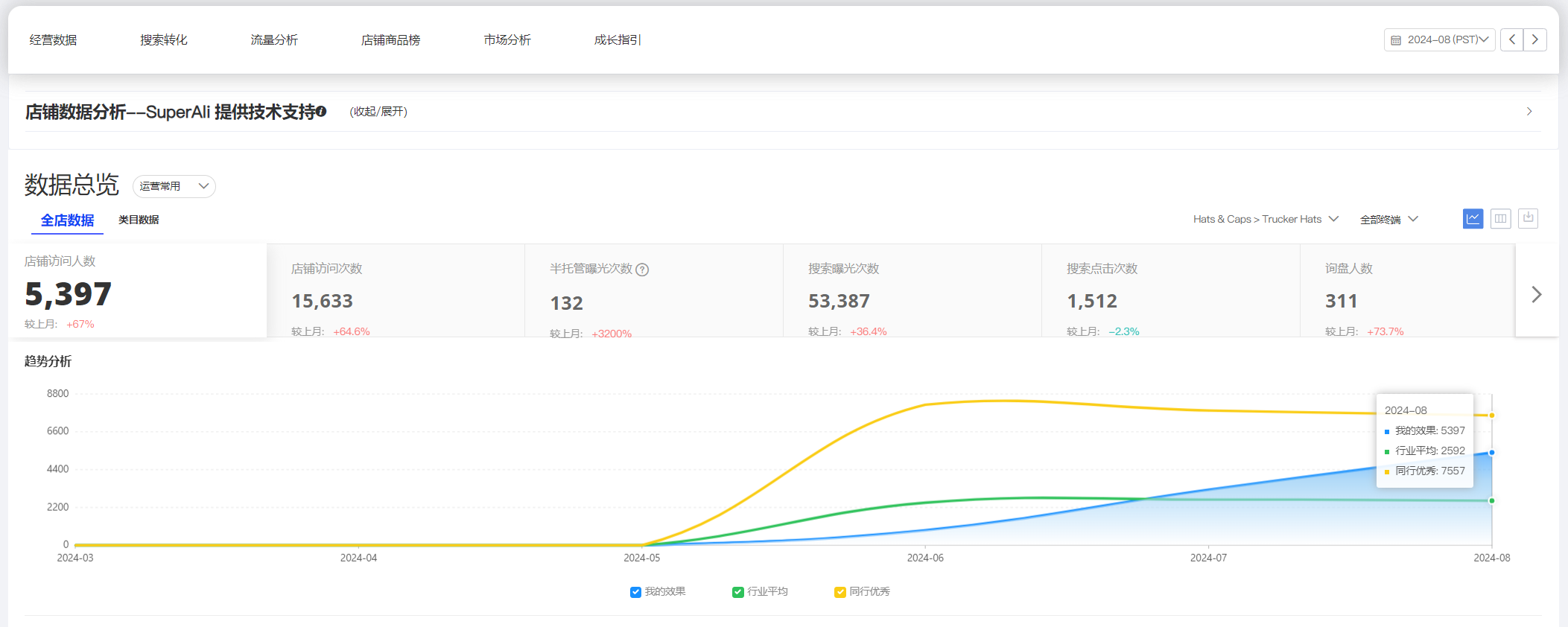Toggle 行业平均 legend checkbox
The width and height of the screenshot is (1568, 627).
click(x=737, y=592)
